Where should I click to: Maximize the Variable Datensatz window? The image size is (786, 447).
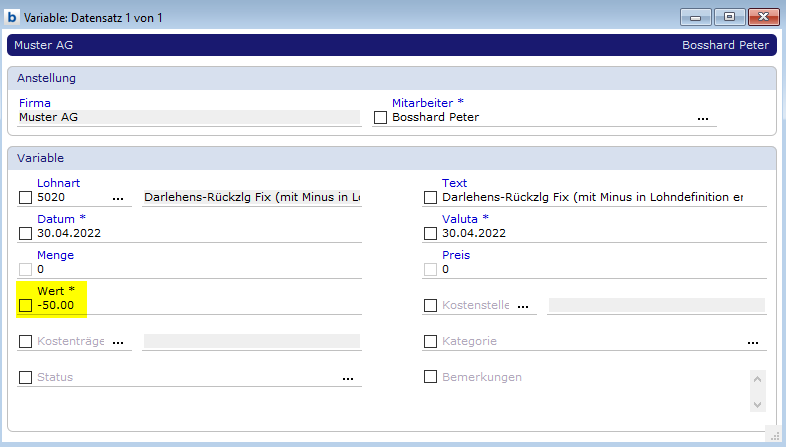point(729,16)
